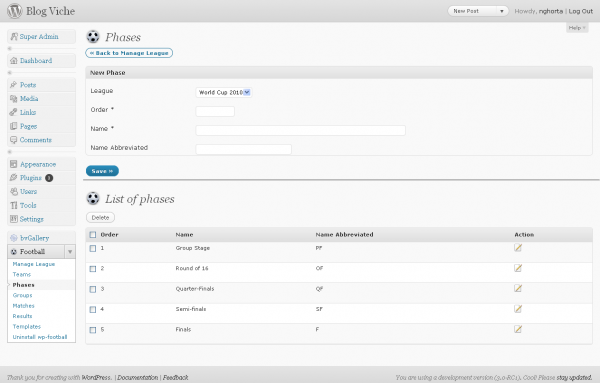Viewport: 600px width, 383px height.
Task: Click the WordPress footer link
Action: coord(96,377)
